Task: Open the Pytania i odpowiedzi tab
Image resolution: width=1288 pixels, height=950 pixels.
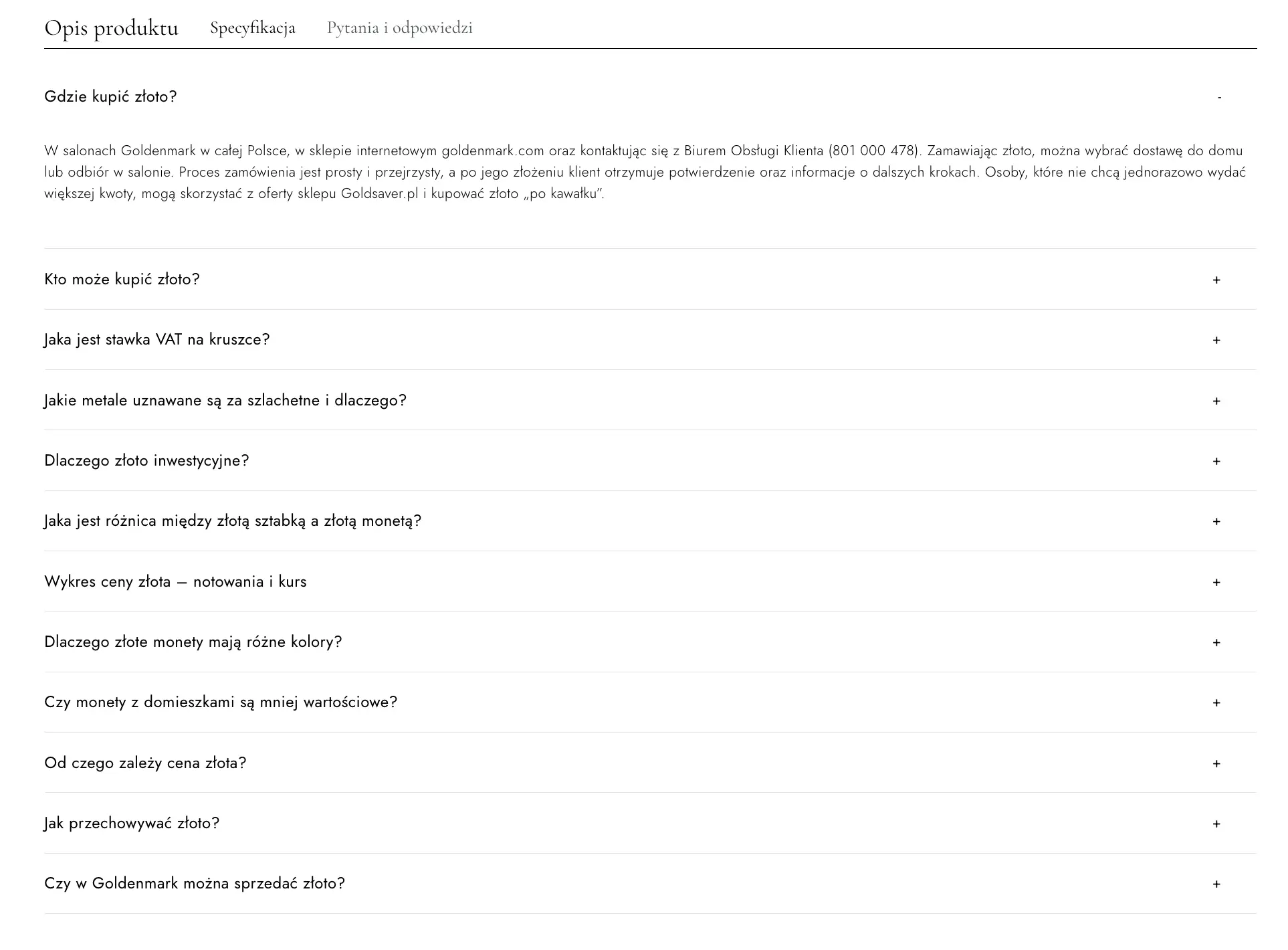Action: pyautogui.click(x=399, y=27)
